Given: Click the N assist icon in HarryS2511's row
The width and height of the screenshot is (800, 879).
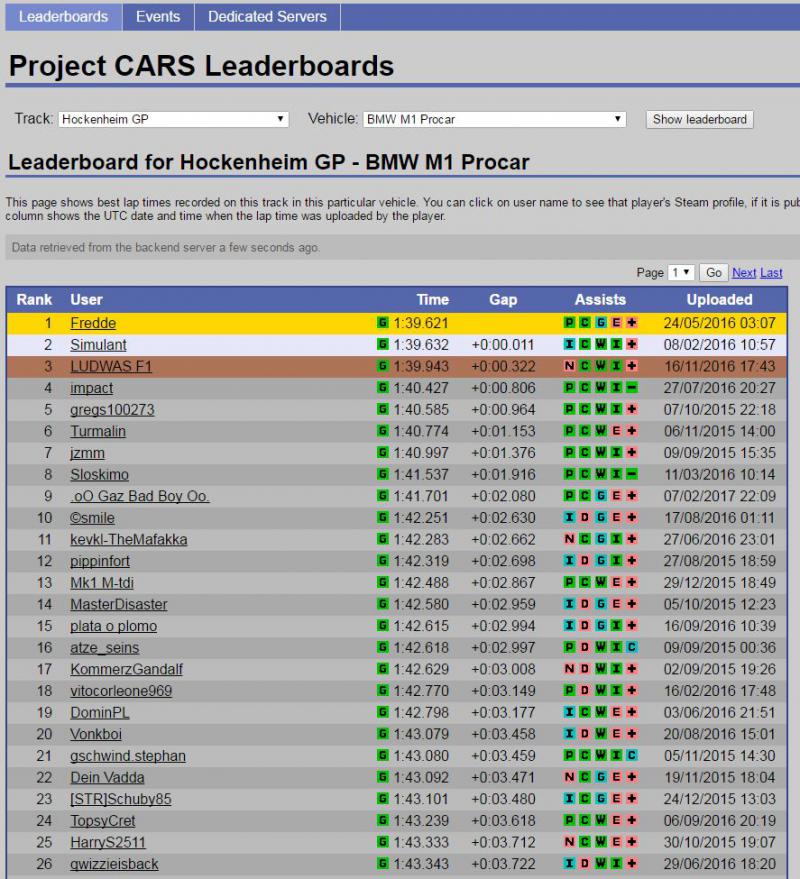Looking at the screenshot, I should [x=569, y=842].
